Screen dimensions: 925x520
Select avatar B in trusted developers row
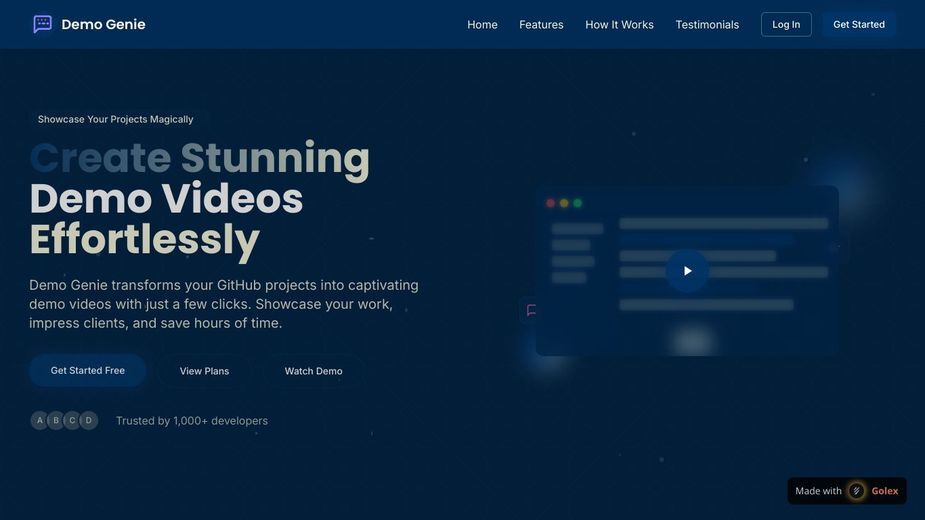tap(56, 420)
